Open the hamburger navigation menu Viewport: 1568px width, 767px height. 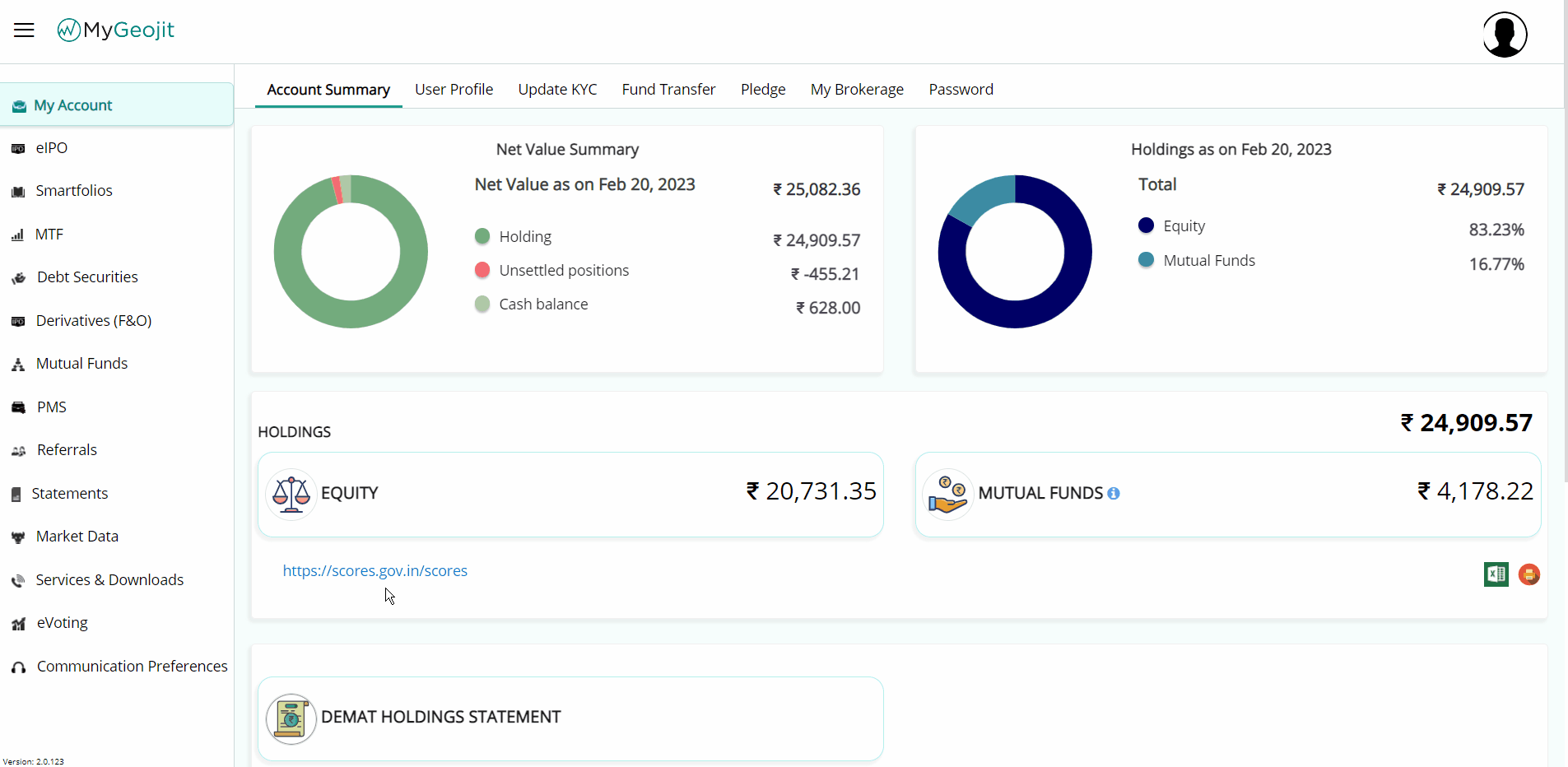pyautogui.click(x=25, y=30)
